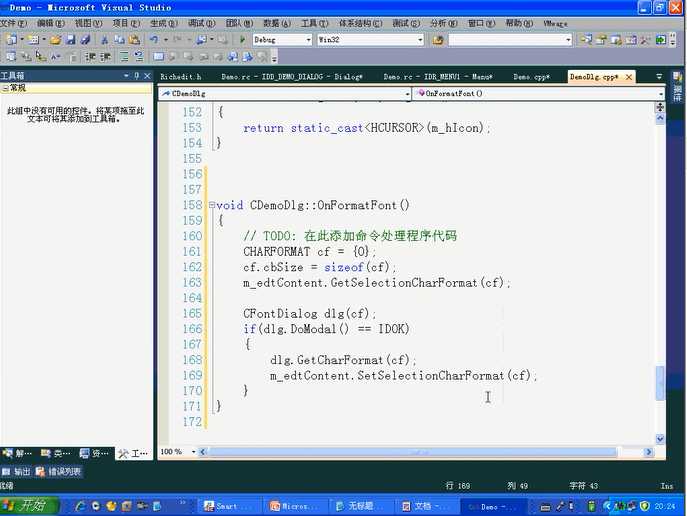Switch to the 文档 taskbar window
This screenshot has width=687, height=516.
tap(425, 506)
